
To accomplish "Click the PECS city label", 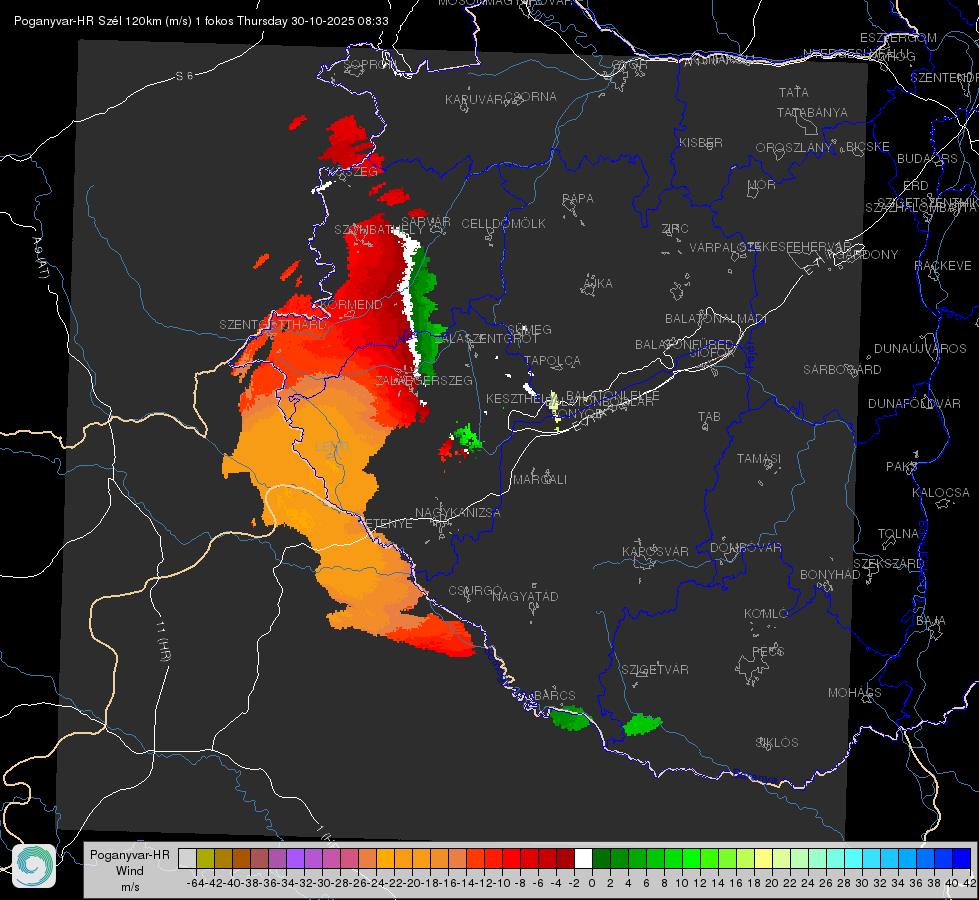I will [767, 651].
